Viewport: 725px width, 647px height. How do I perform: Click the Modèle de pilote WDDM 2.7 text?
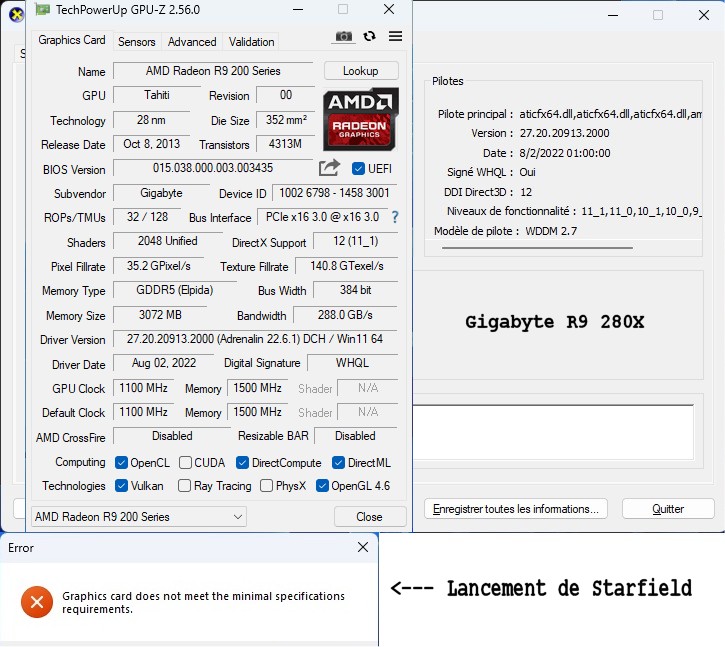click(x=551, y=231)
